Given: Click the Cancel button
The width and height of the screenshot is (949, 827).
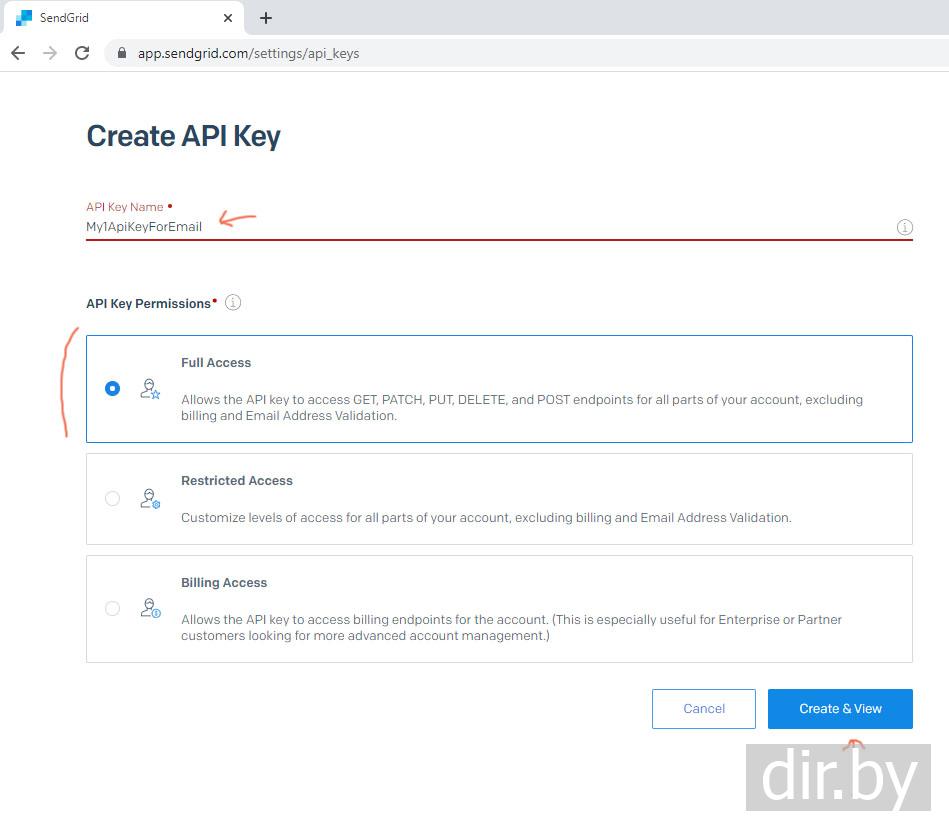Looking at the screenshot, I should pos(703,708).
